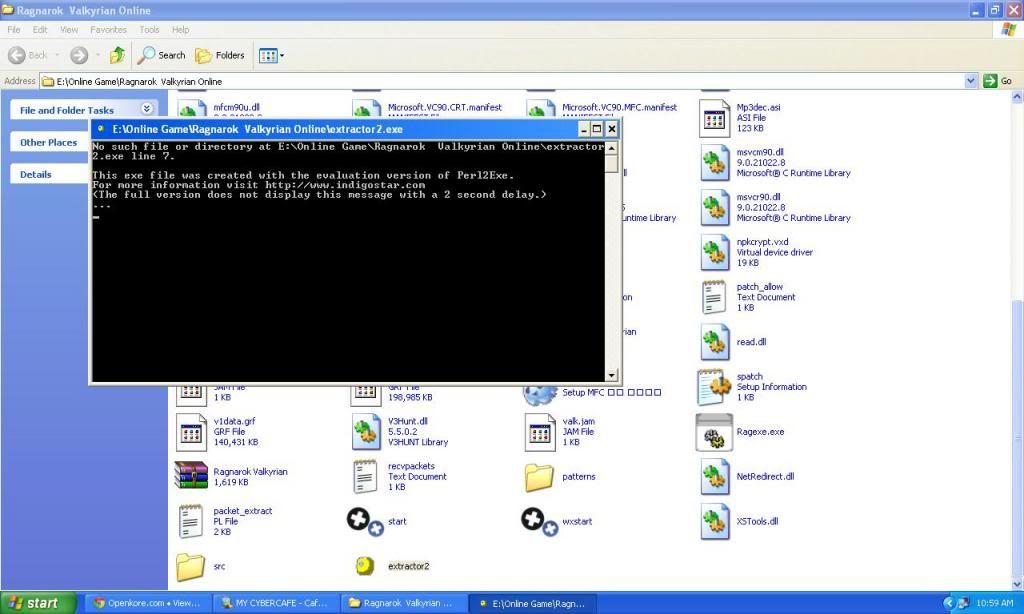Select the extractor2 file icon

pyautogui.click(x=365, y=566)
